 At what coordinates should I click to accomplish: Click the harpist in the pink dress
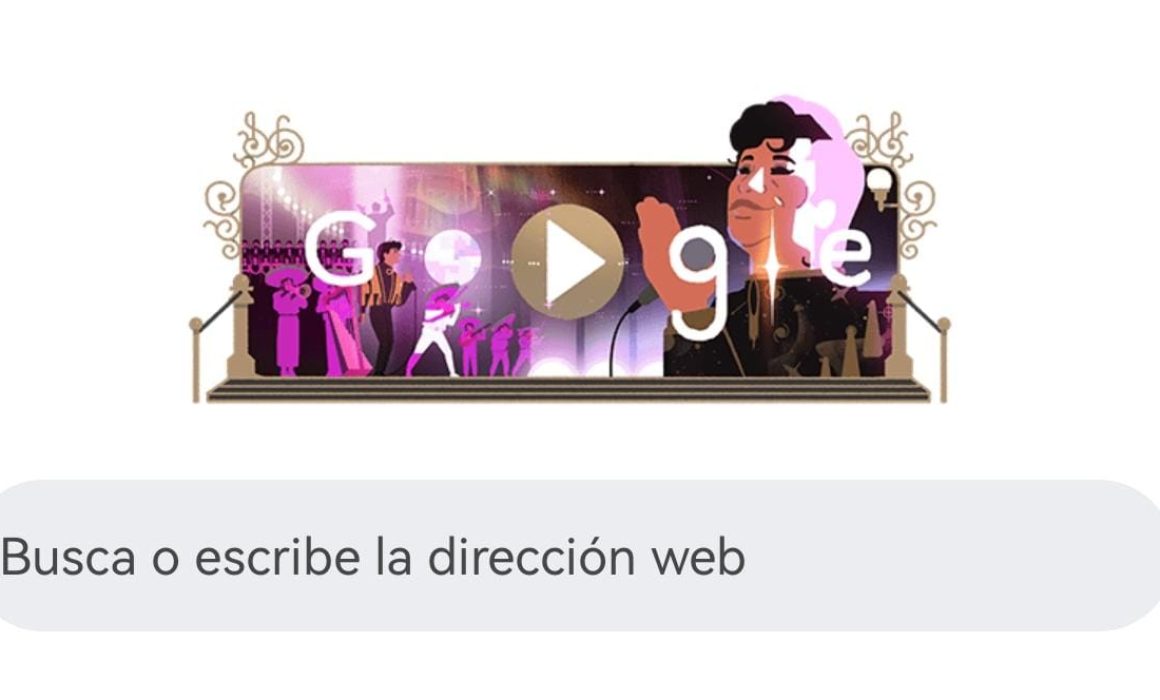point(339,326)
